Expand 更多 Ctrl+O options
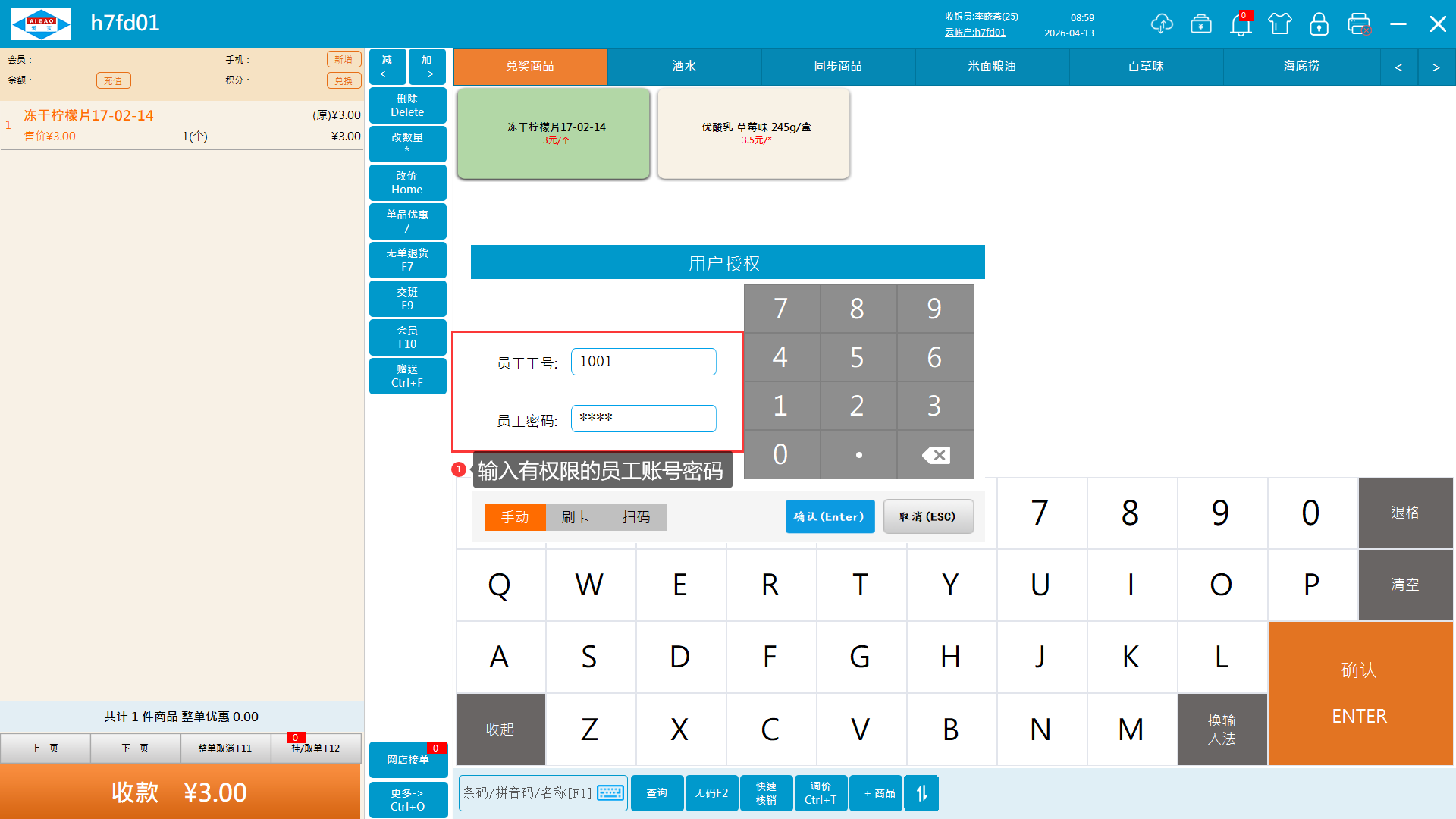This screenshot has height=819, width=1456. coord(407,799)
